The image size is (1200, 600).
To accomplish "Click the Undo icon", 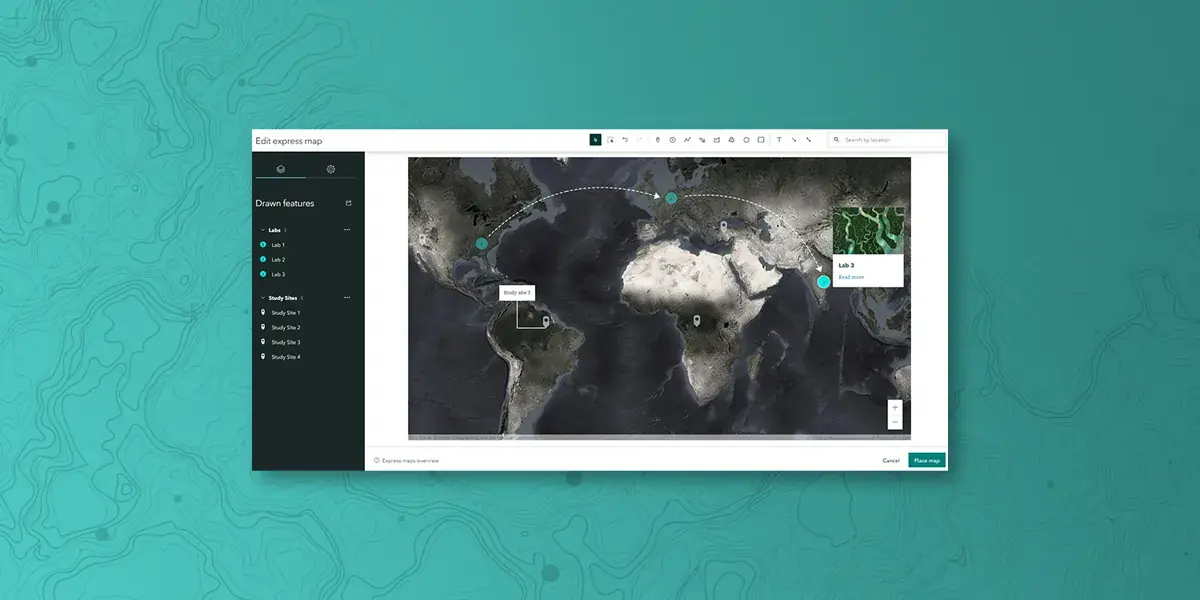I will point(625,139).
